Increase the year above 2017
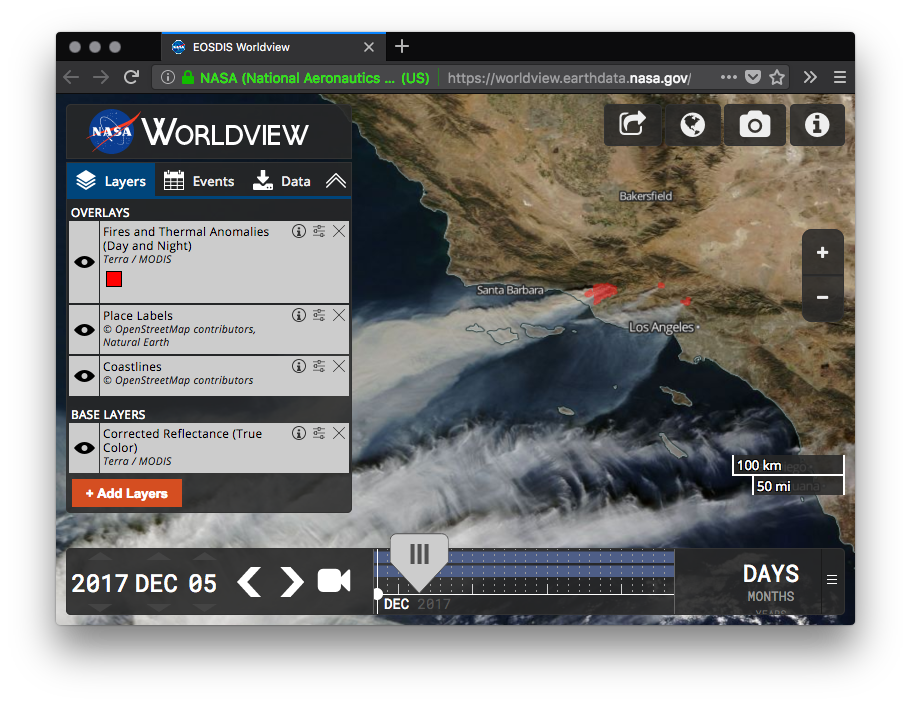 tap(100, 557)
